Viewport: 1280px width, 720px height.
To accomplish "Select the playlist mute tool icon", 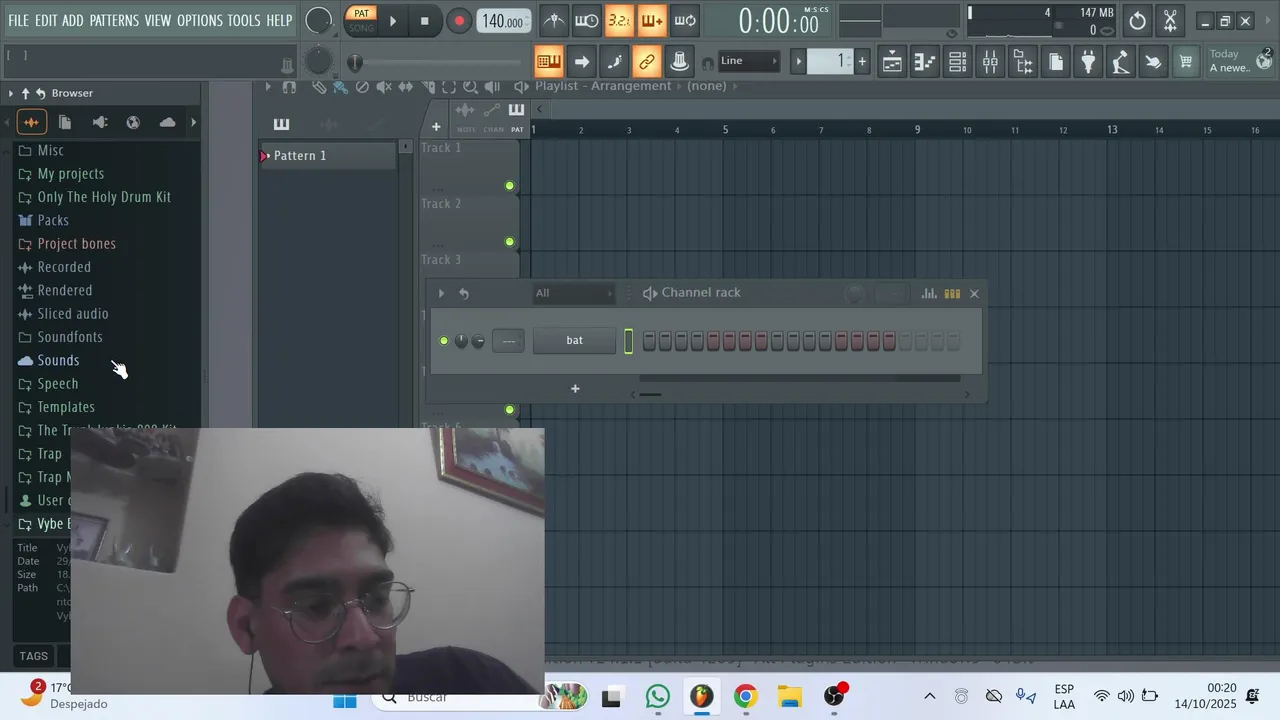I will [384, 87].
